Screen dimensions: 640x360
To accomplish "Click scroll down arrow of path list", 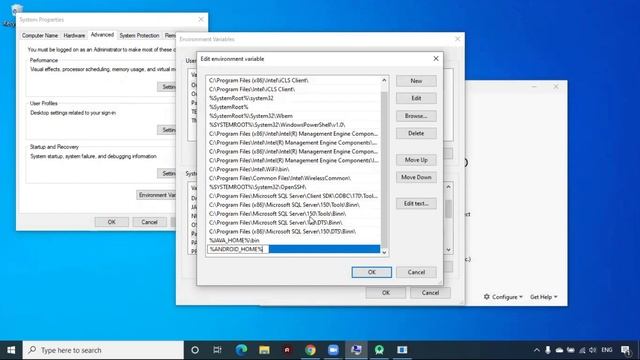I will pos(384,252).
